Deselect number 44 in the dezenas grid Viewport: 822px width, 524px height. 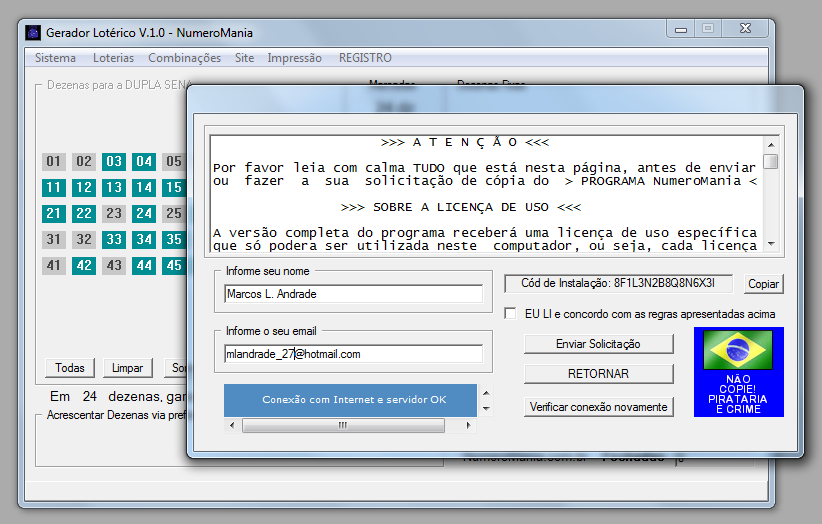tap(144, 266)
